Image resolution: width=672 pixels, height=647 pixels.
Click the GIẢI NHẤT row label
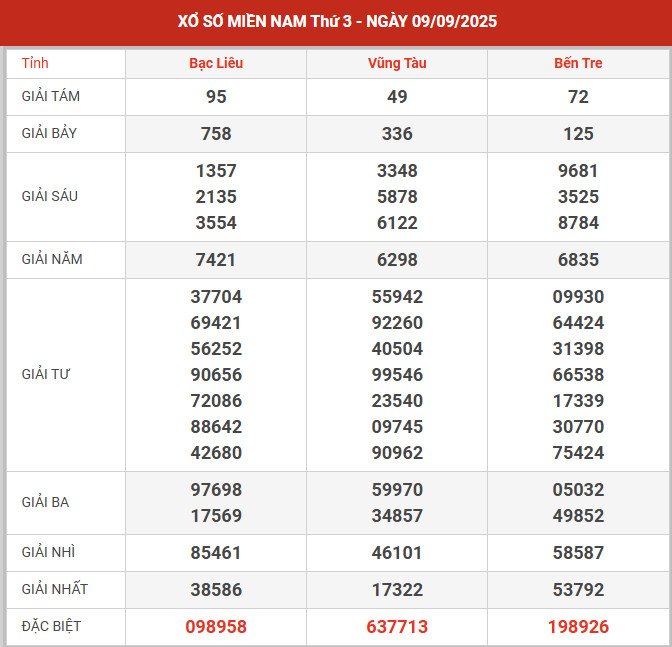point(54,589)
